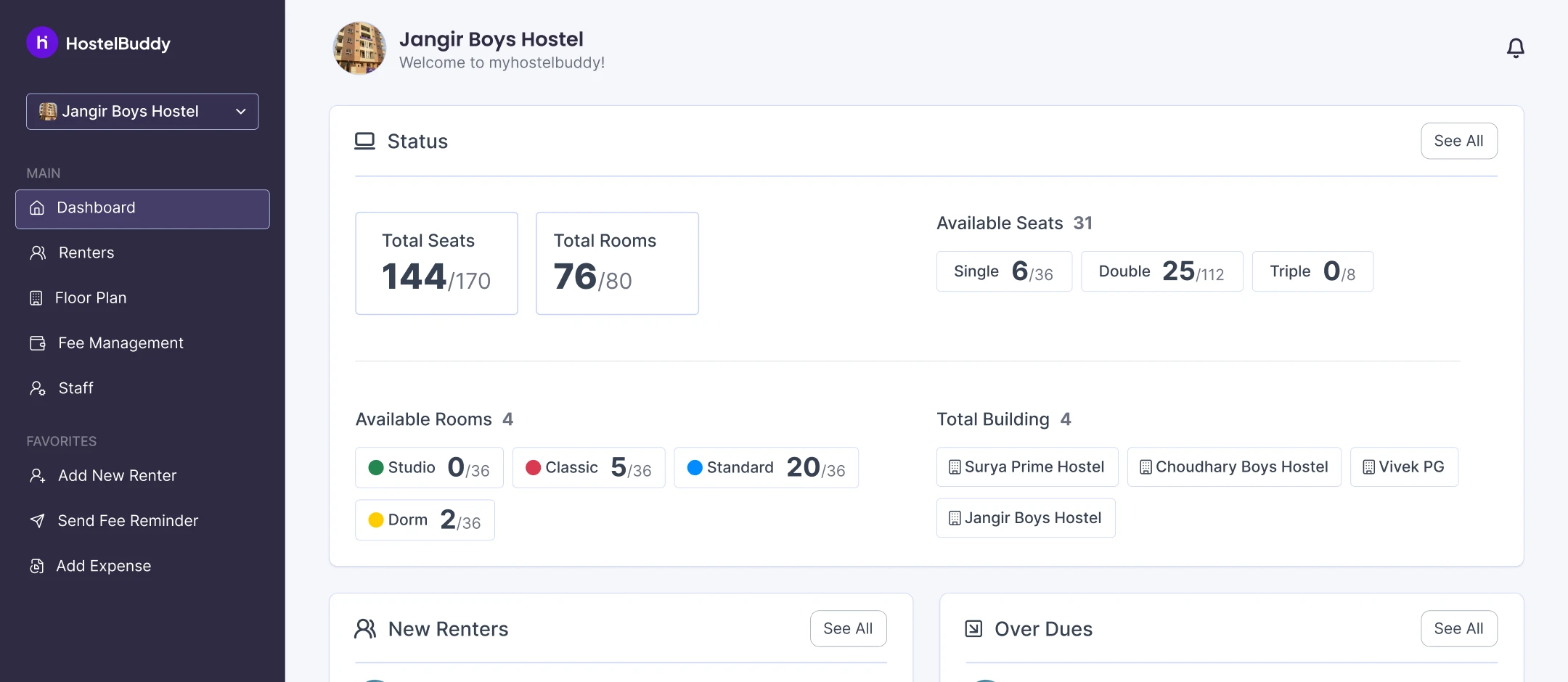Click the Send Fee Reminder paper-plane icon
The width and height of the screenshot is (1568, 682).
[x=38, y=521]
